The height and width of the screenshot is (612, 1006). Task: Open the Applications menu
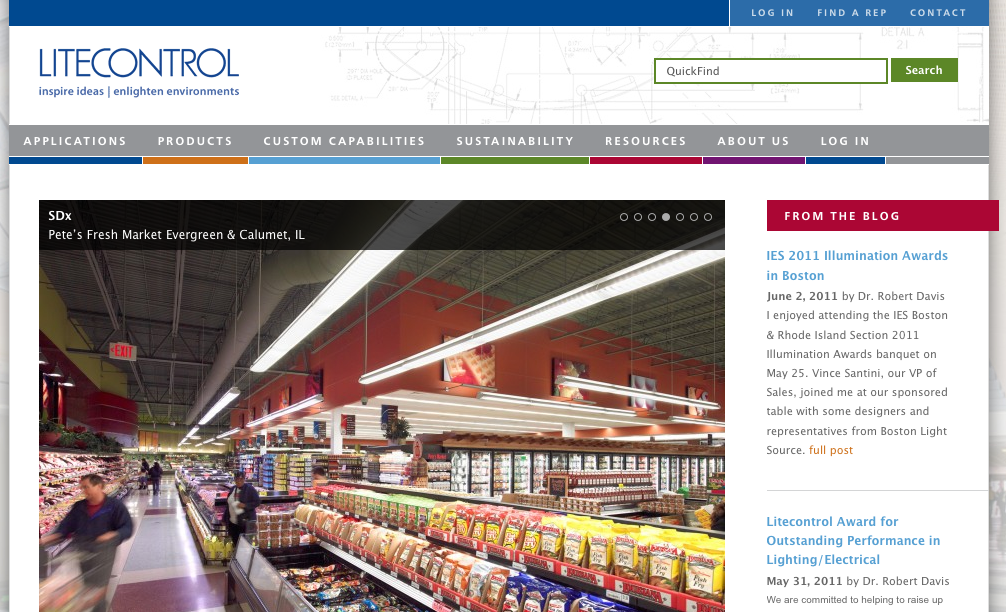[75, 141]
